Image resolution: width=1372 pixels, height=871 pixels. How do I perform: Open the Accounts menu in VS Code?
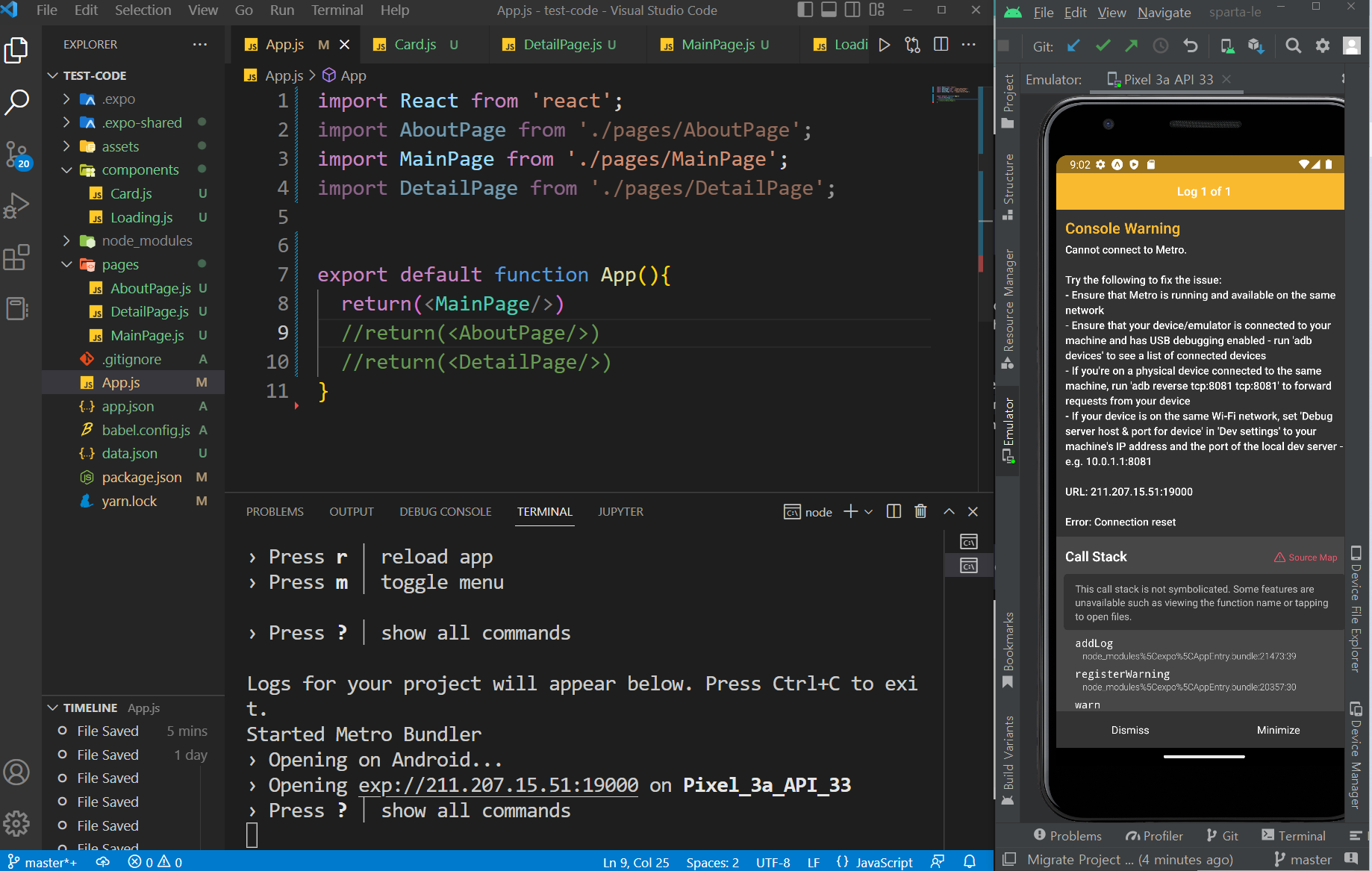(x=16, y=772)
